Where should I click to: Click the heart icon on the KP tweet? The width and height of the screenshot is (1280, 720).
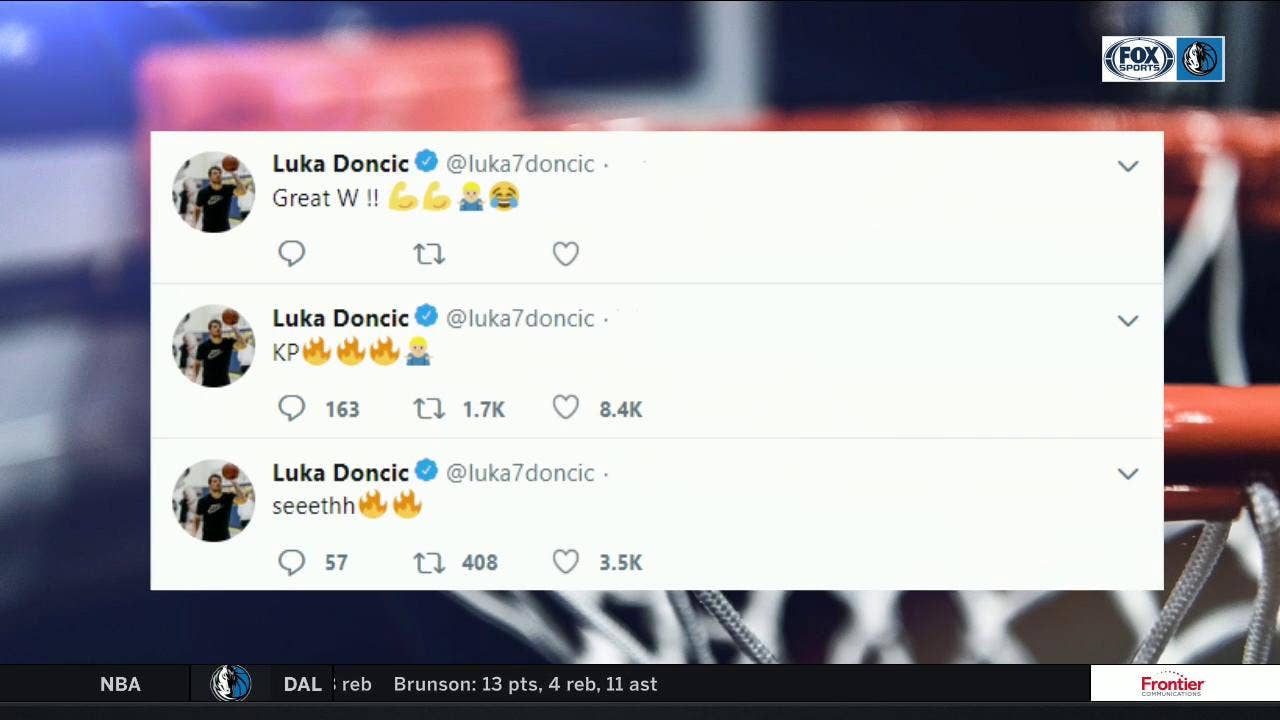(566, 408)
